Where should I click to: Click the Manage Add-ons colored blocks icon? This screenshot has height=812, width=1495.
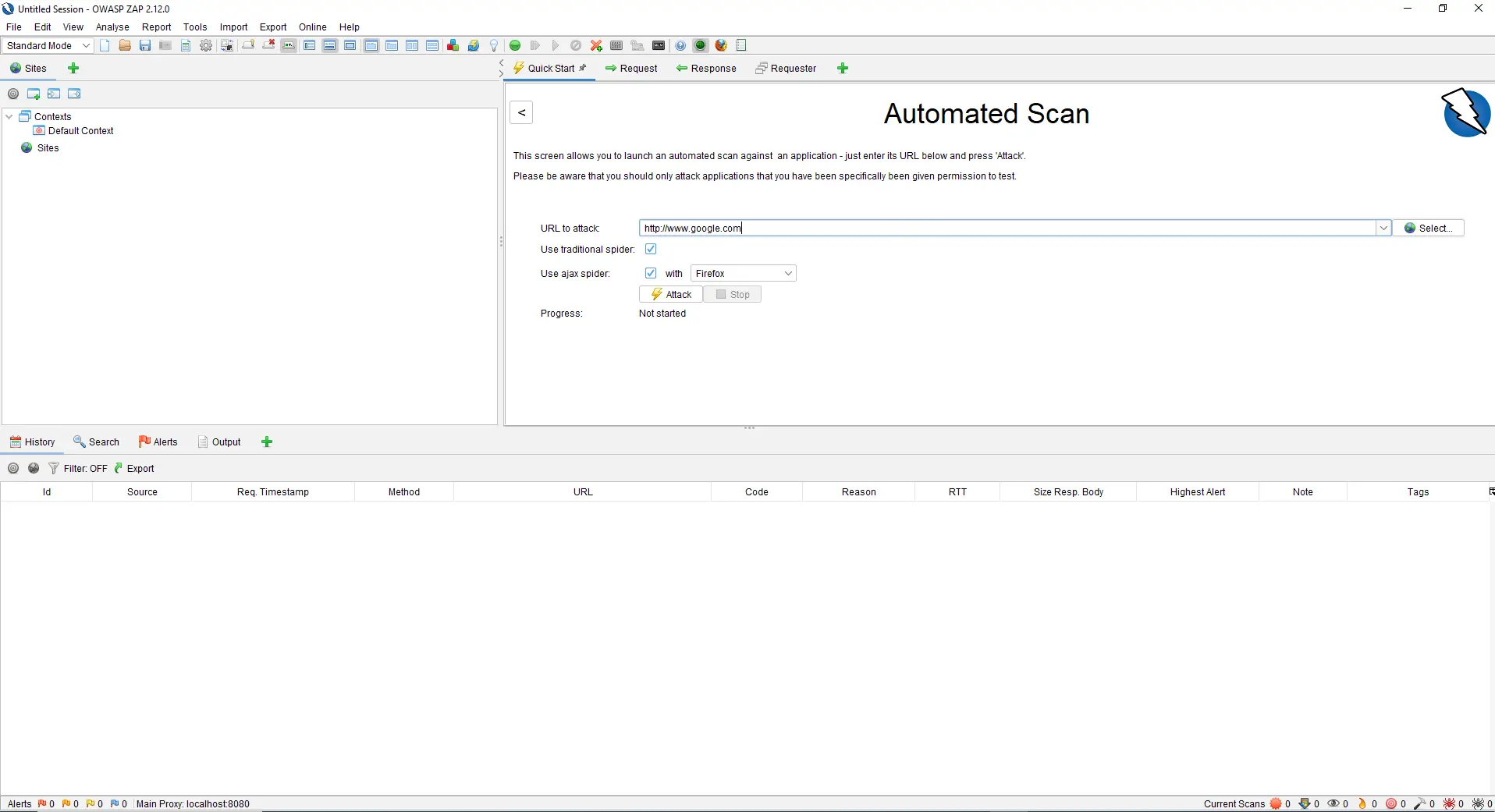(453, 45)
